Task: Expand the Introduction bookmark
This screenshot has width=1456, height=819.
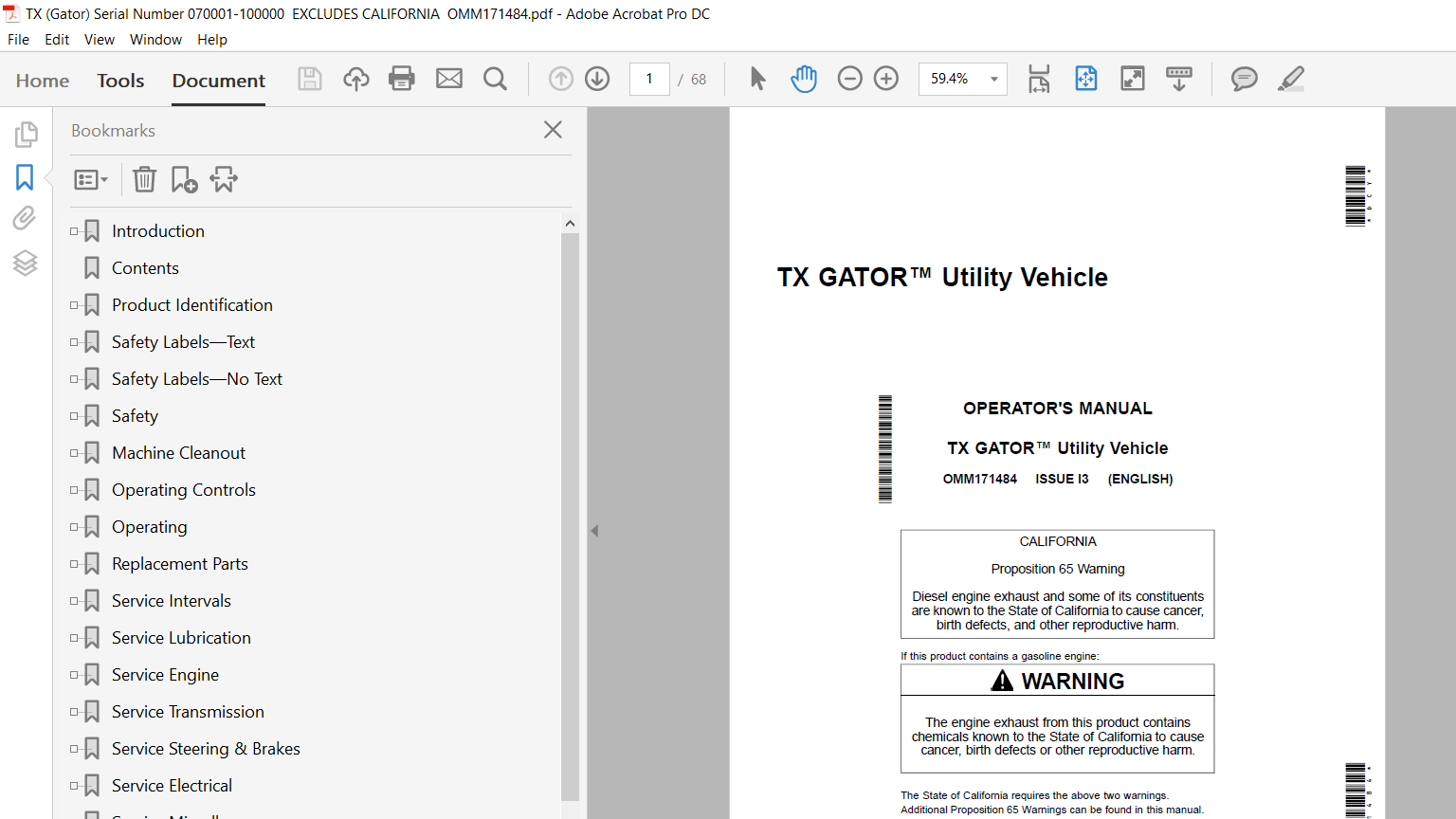Action: click(74, 231)
